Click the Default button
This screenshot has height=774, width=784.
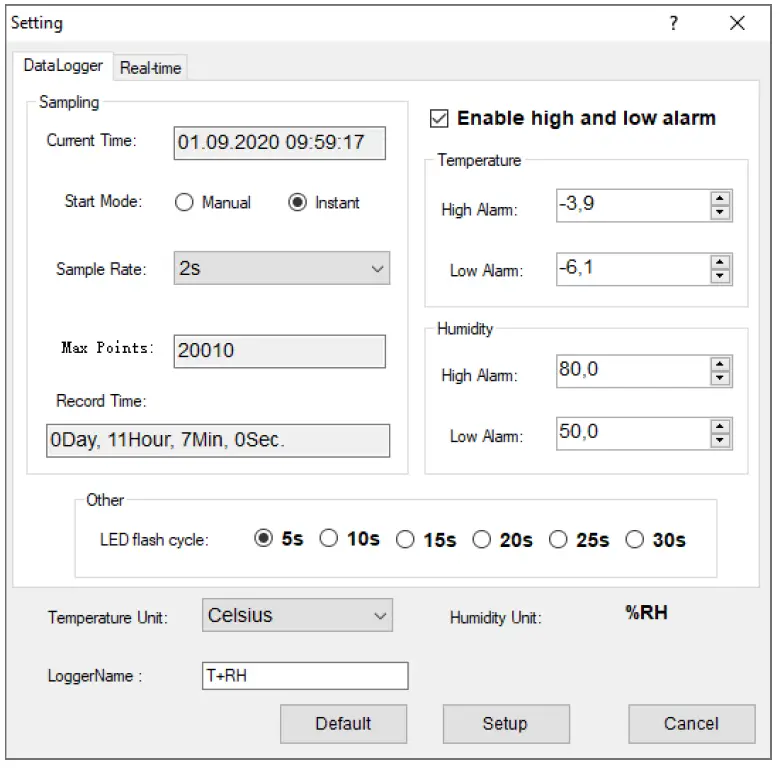344,724
